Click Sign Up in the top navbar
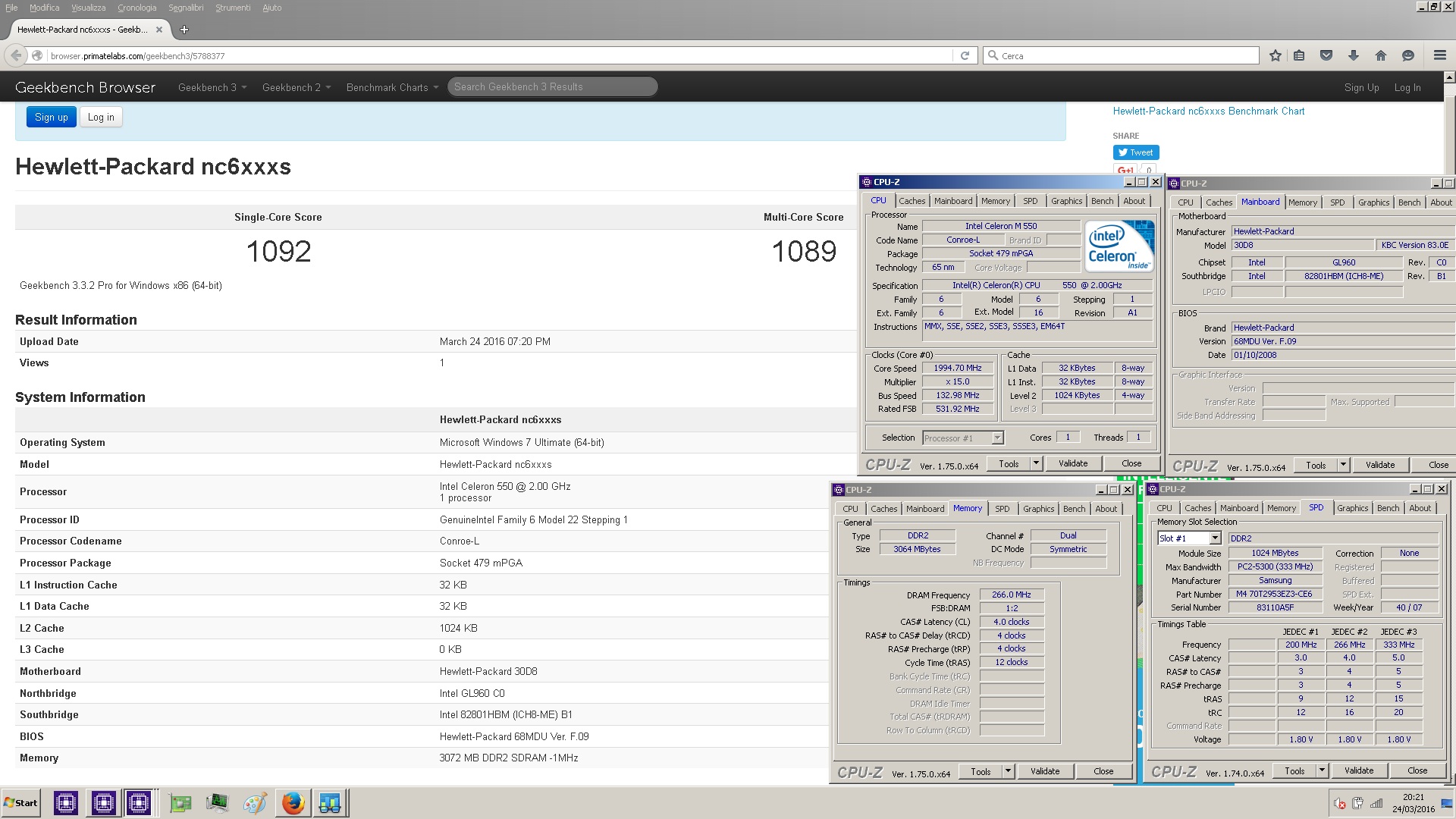1456x819 pixels. tap(1361, 87)
